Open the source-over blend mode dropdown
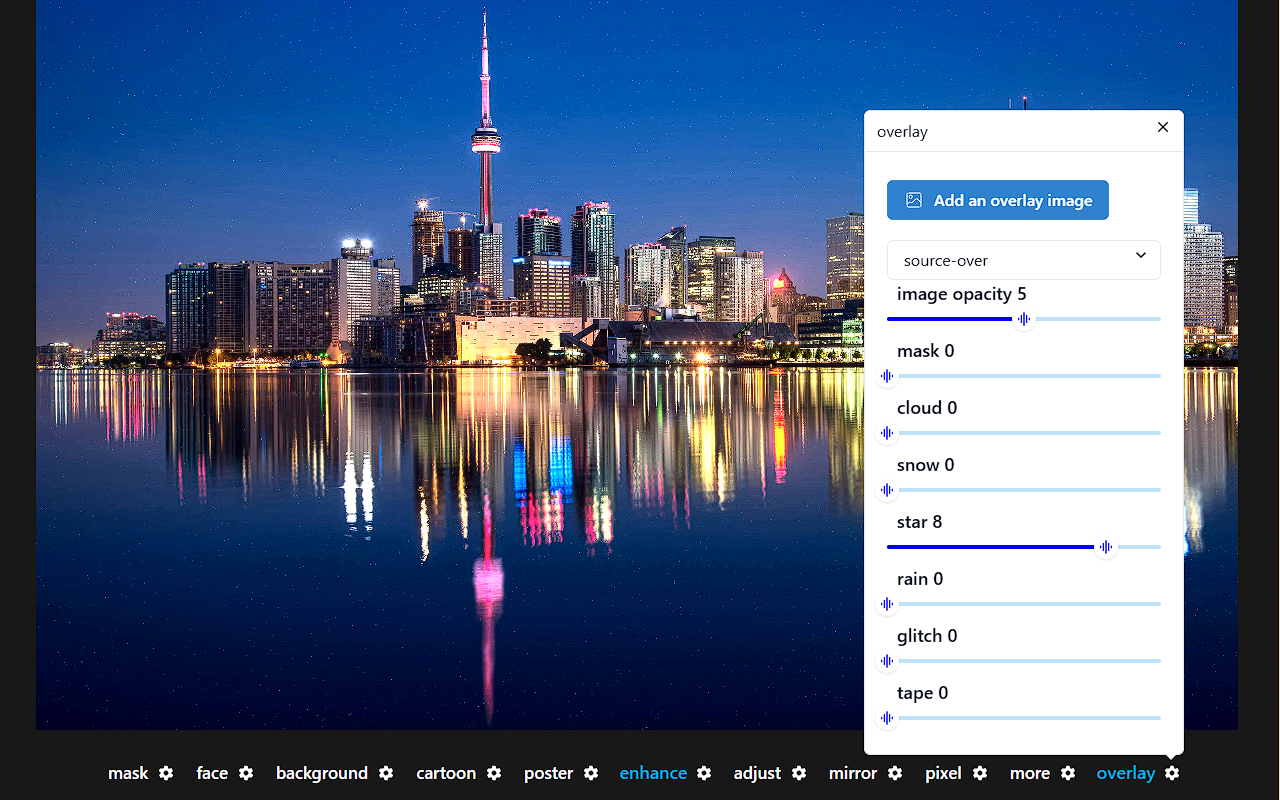This screenshot has height=800, width=1280. (x=1023, y=259)
